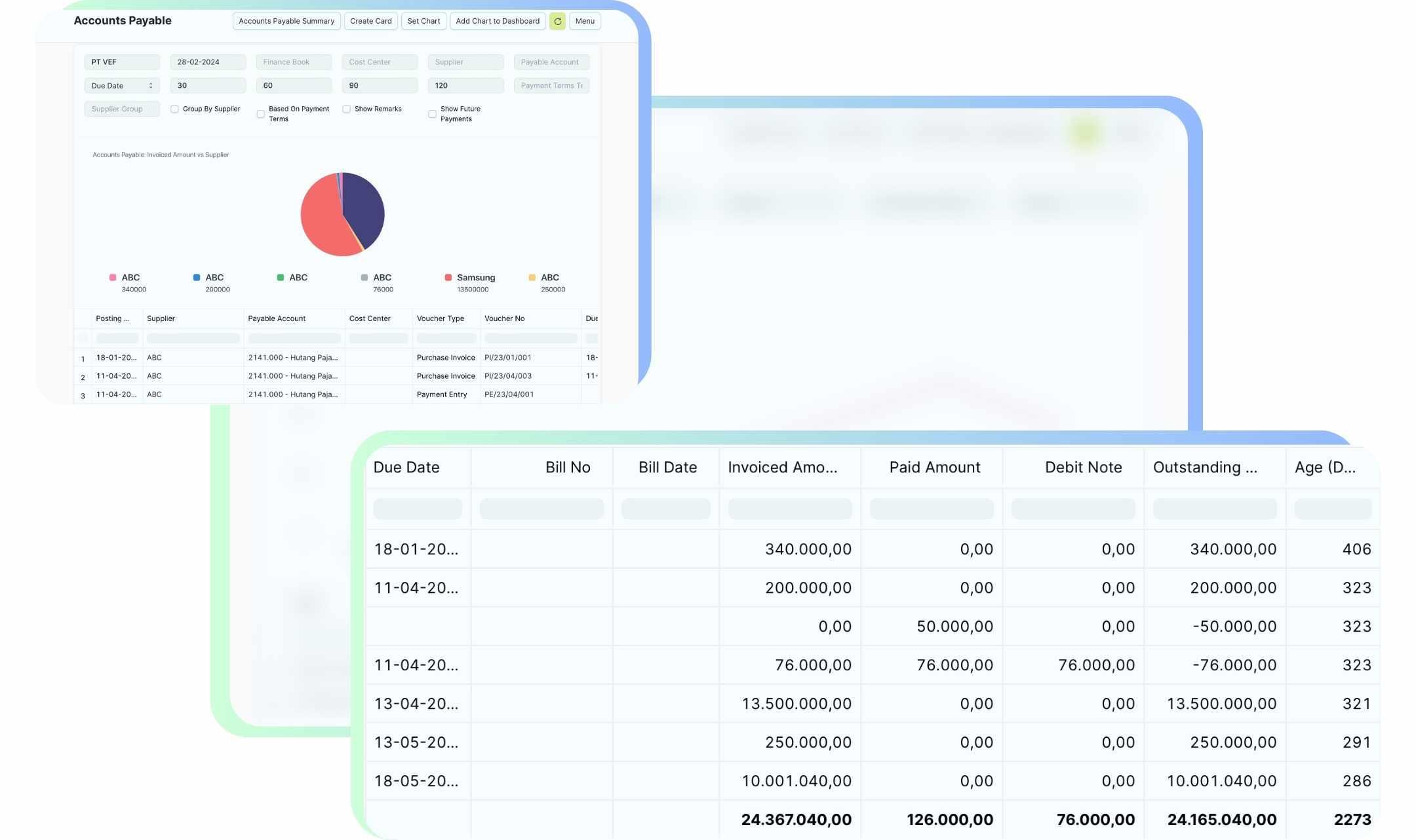Screen dimensions: 1416x840
Task: Click the Create Card button
Action: coord(370,21)
